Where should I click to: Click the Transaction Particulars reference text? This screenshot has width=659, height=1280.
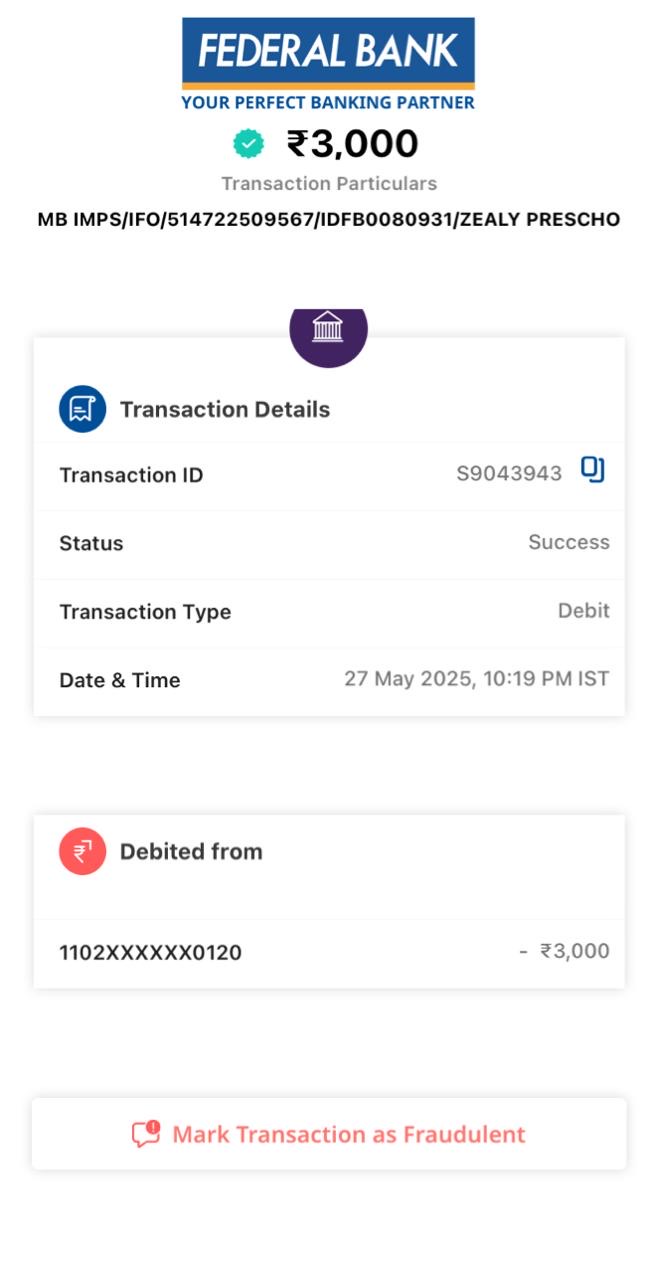point(328,219)
